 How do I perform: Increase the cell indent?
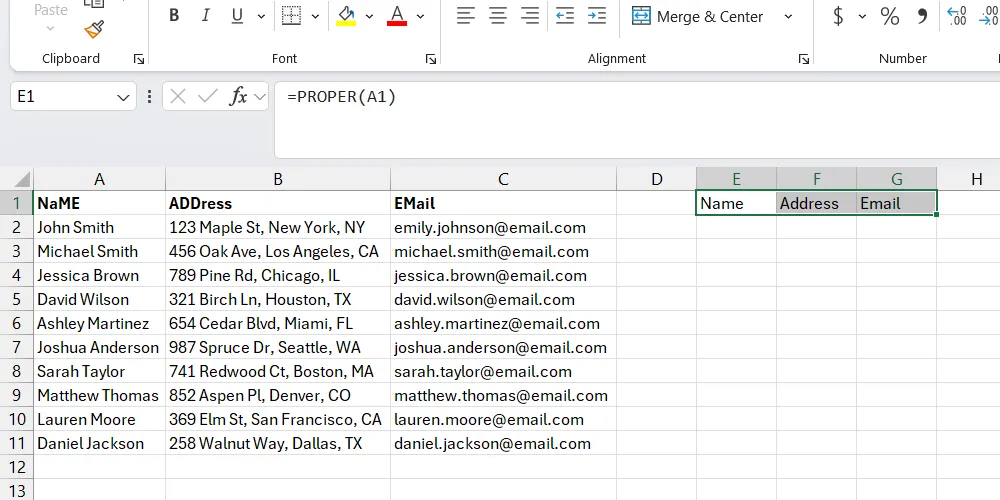pos(596,16)
